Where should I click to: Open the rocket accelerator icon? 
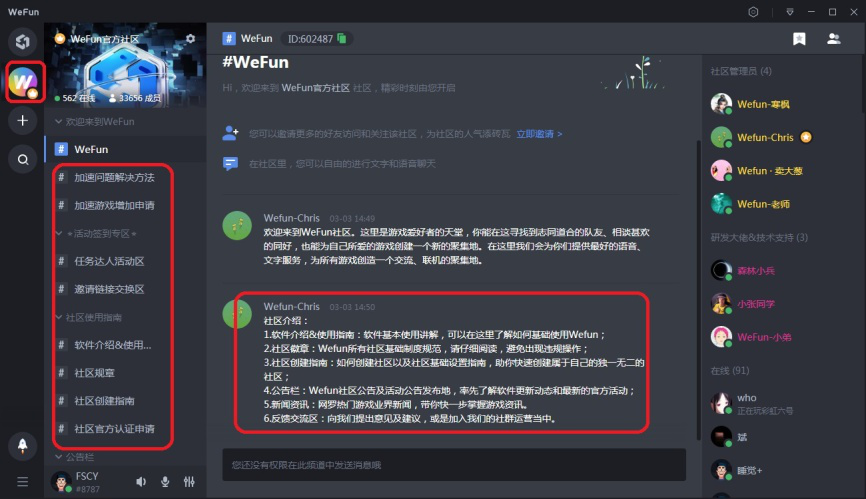[23, 445]
